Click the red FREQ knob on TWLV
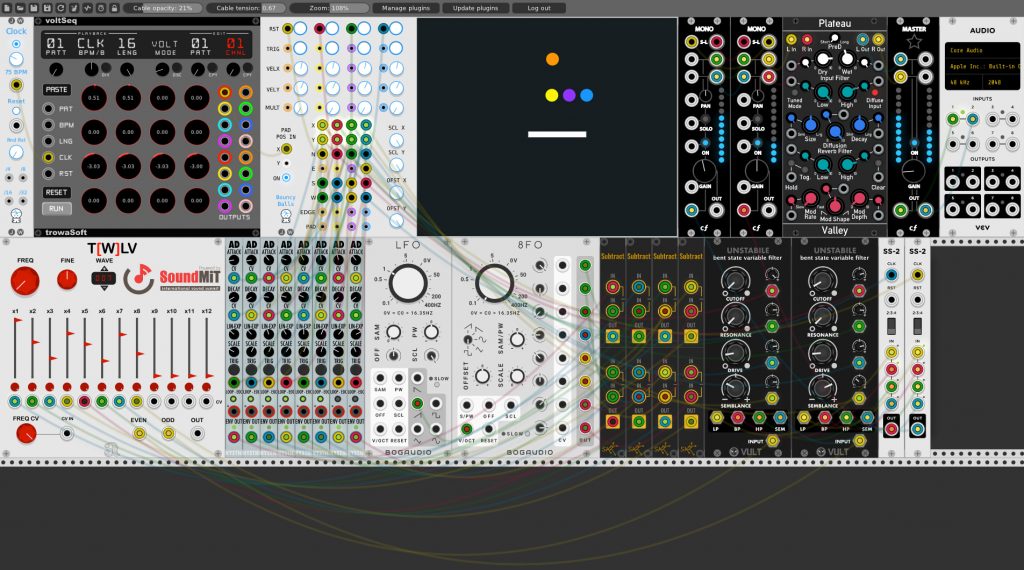This screenshot has width=1024, height=570. (x=25, y=281)
